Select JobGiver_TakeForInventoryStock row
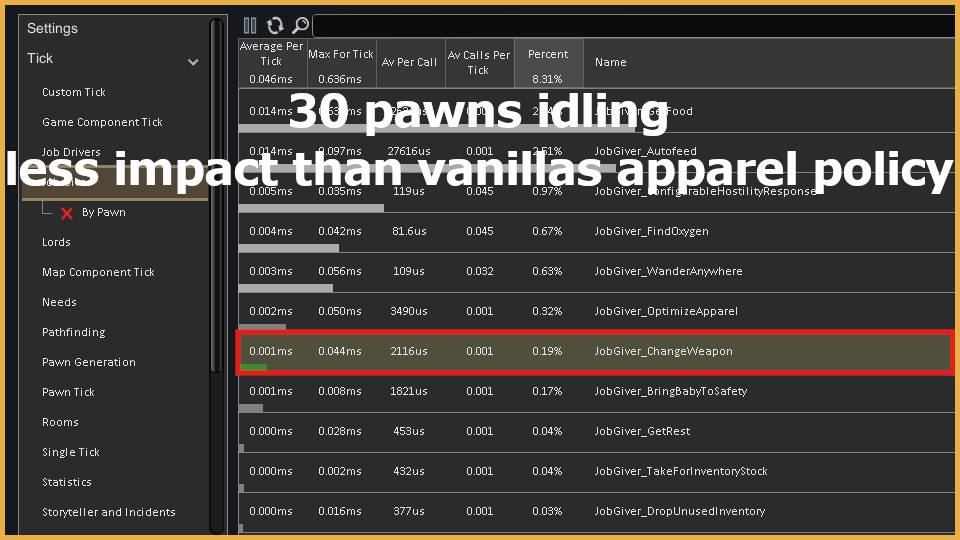960x540 pixels. click(x=596, y=471)
